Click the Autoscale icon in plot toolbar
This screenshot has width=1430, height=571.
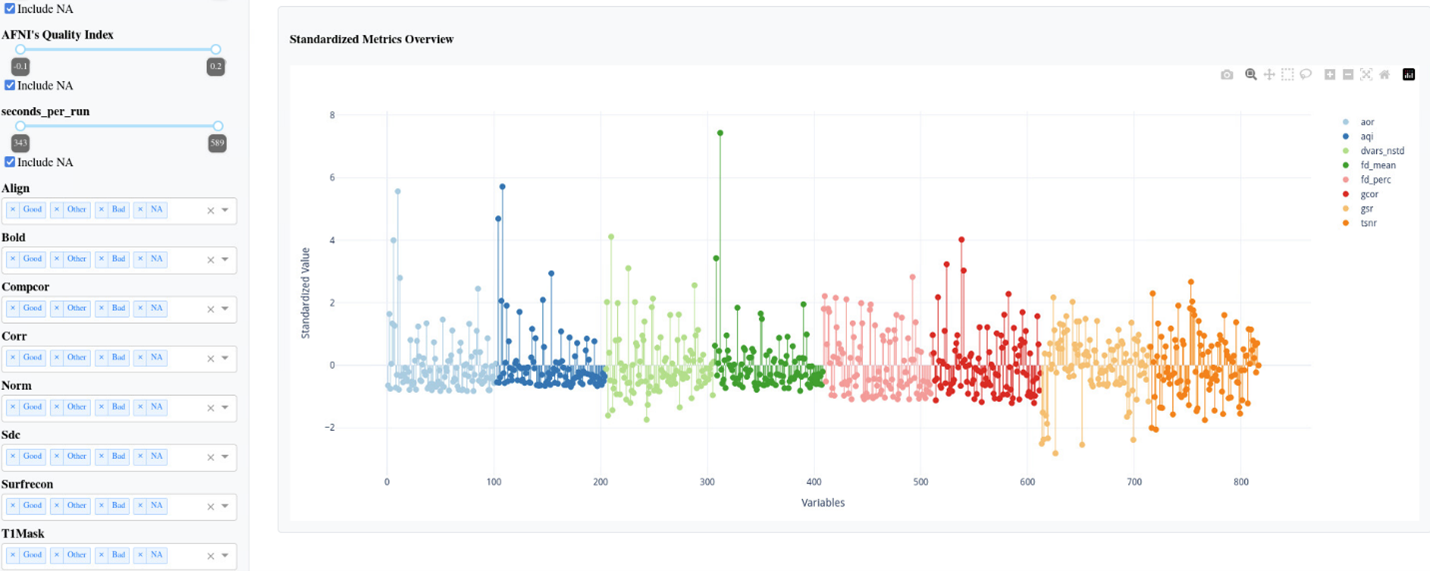(1366, 75)
